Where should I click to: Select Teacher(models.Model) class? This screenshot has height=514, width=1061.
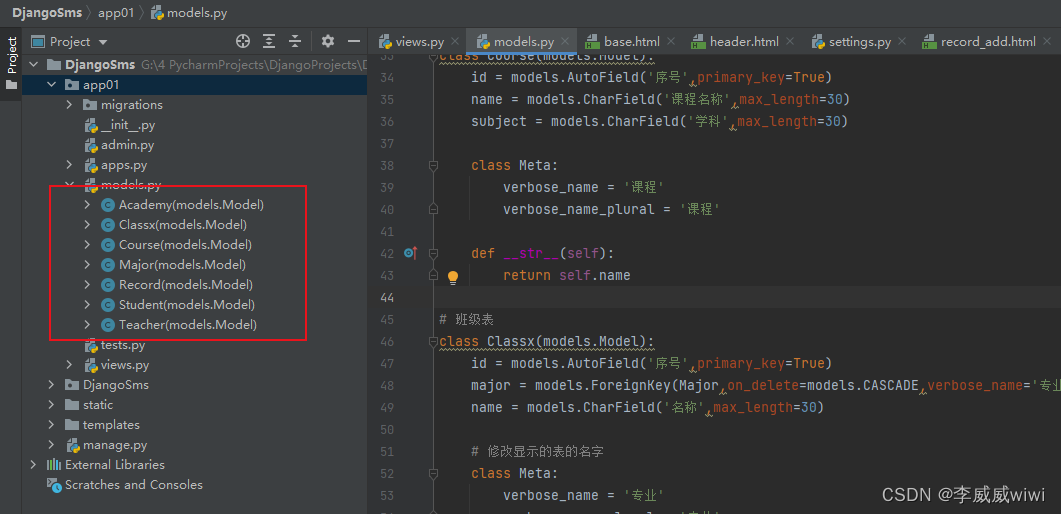click(188, 325)
